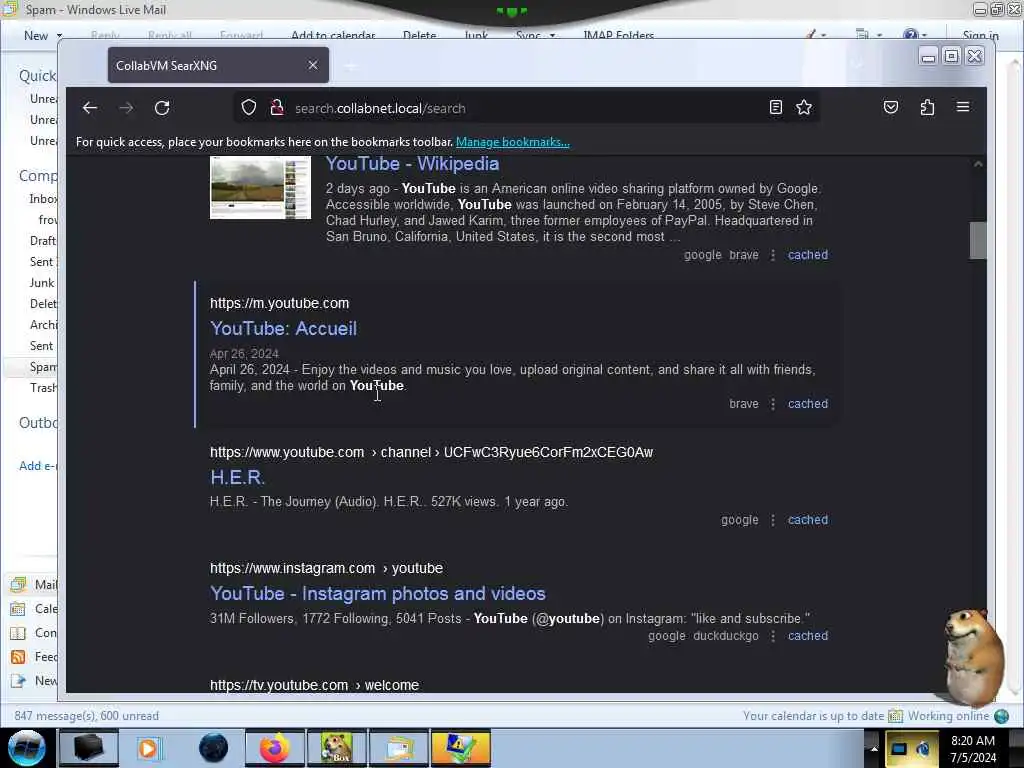Image resolution: width=1024 pixels, height=768 pixels.
Task: Select Spam folder in Live Mail sidebar
Action: pos(43,367)
